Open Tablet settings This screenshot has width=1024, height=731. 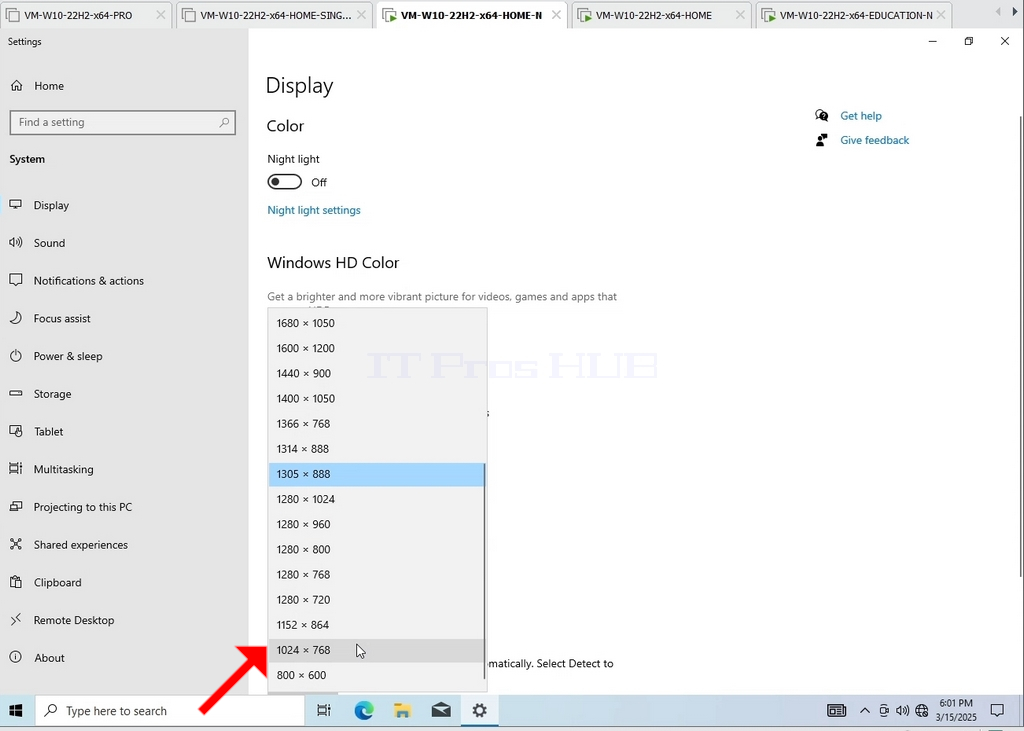tap(124, 432)
